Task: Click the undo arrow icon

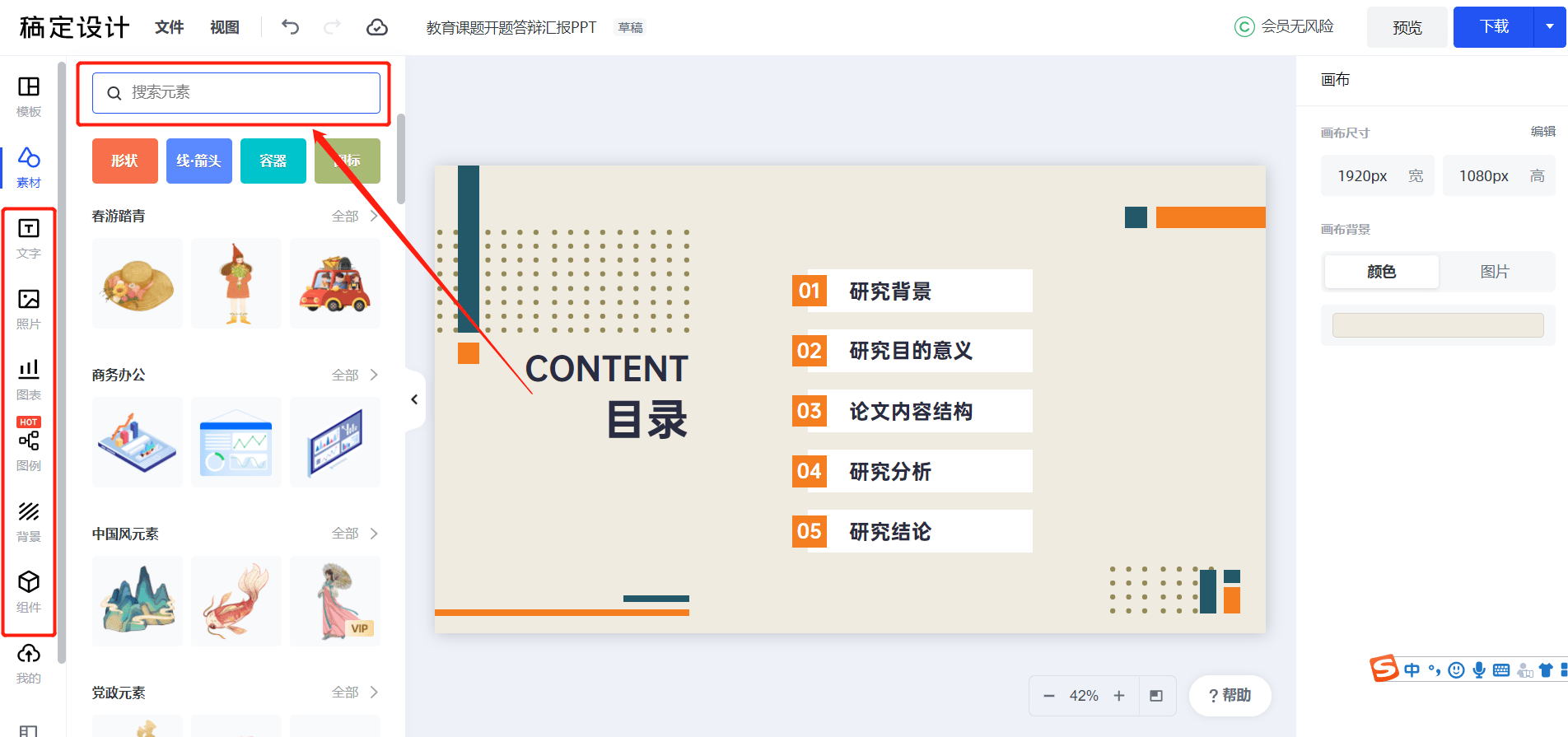Action: point(290,27)
